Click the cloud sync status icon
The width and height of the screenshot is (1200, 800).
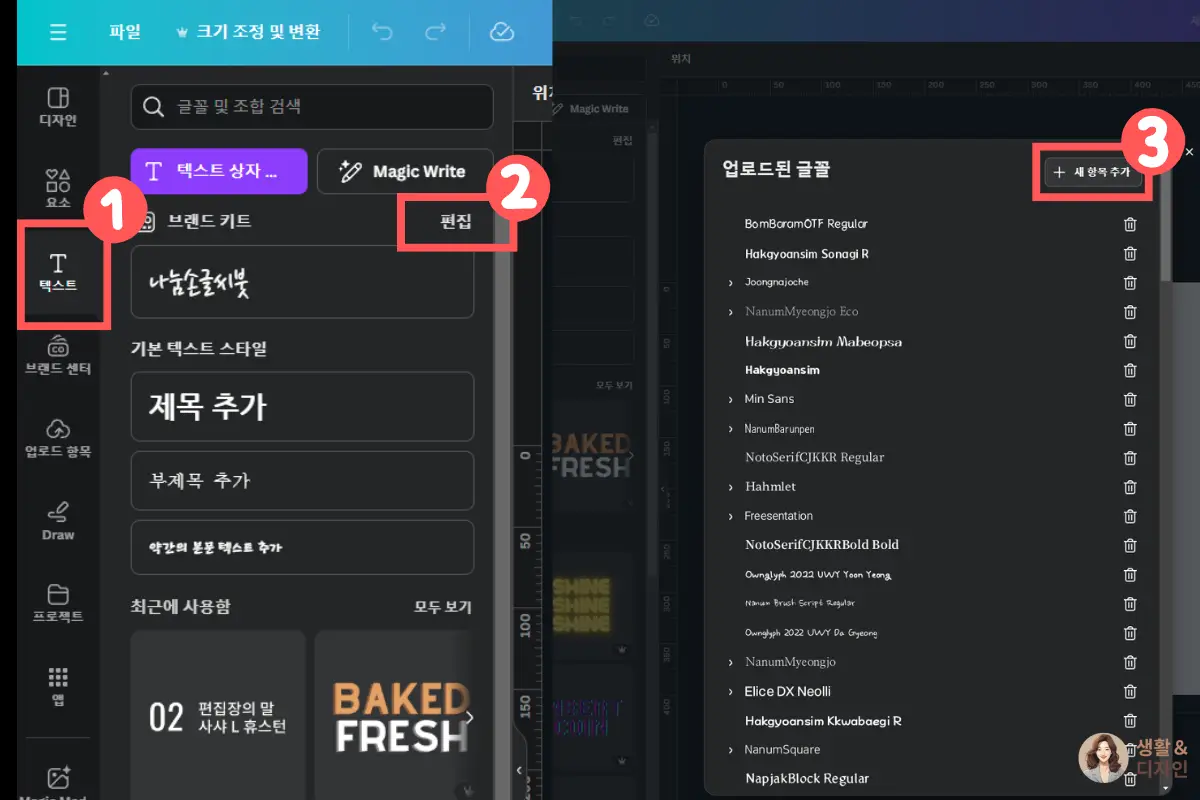point(503,32)
